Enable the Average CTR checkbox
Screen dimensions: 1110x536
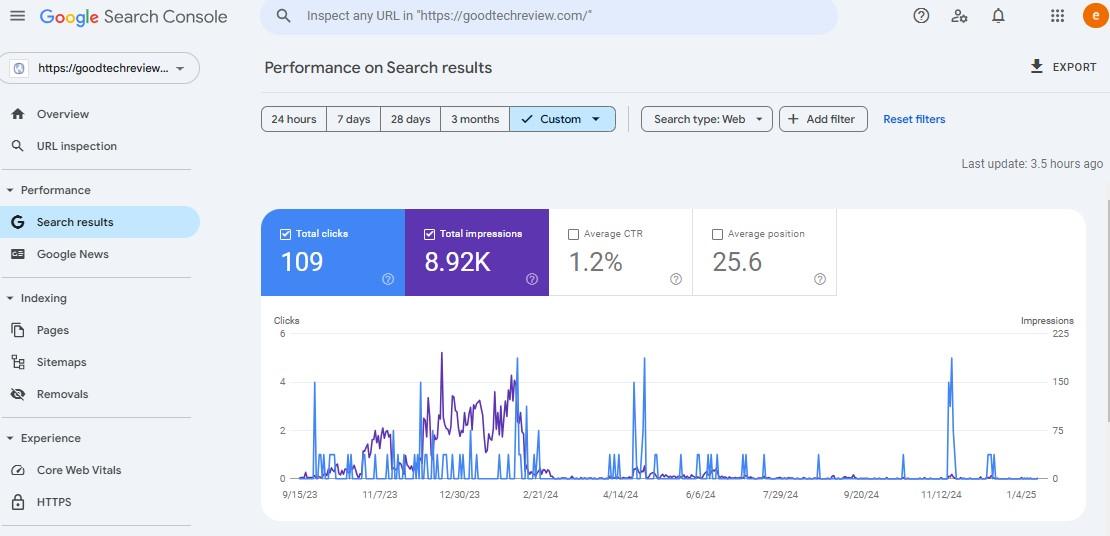point(573,234)
